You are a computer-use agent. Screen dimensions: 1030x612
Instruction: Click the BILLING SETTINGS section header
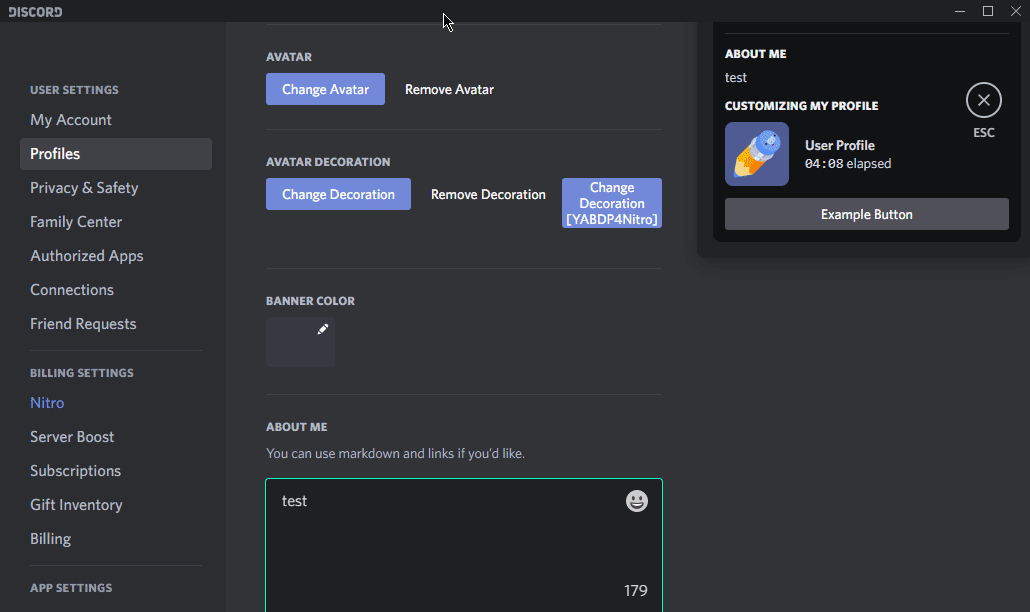(x=81, y=373)
